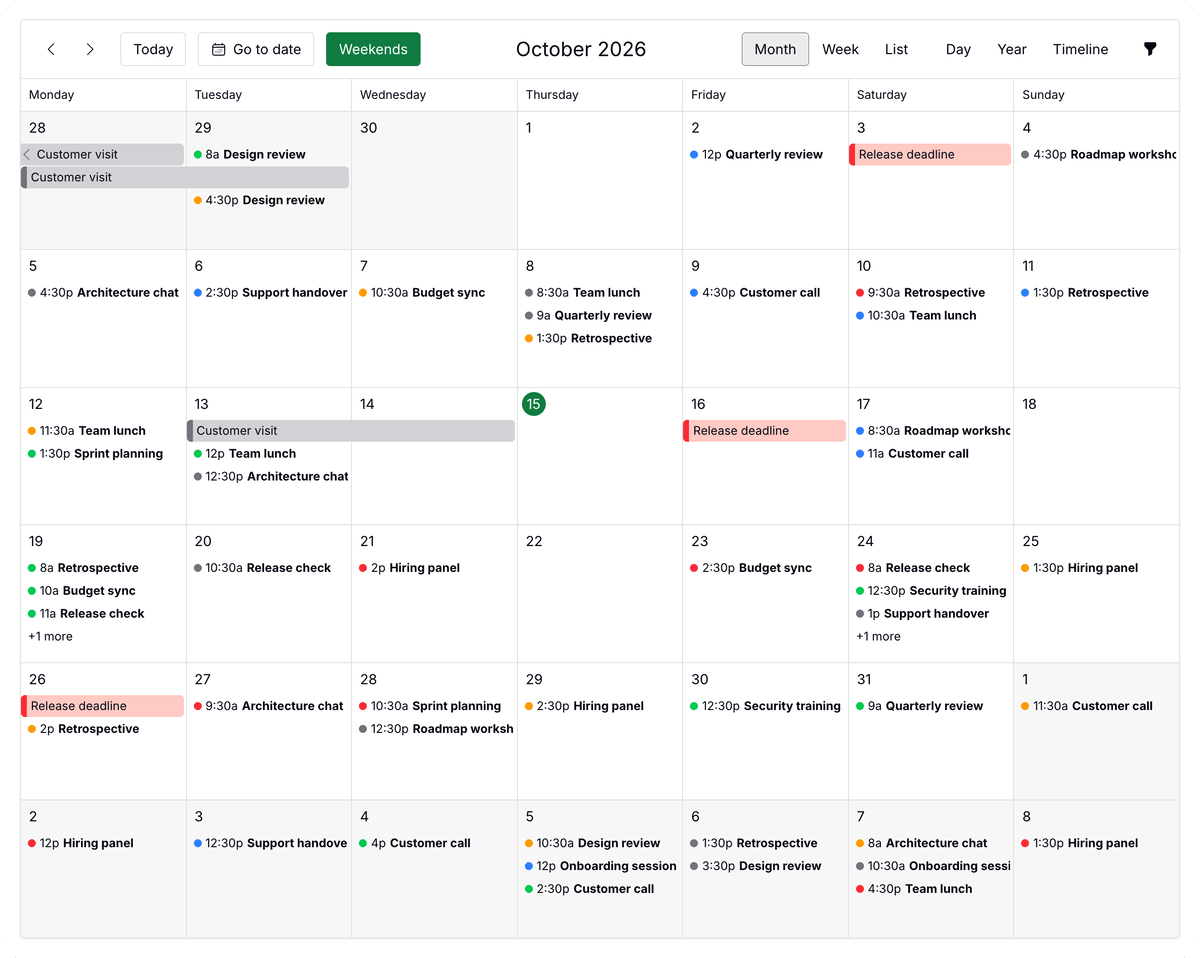This screenshot has width=1200, height=958.
Task: Open Release deadline event on October 3
Action: [930, 155]
